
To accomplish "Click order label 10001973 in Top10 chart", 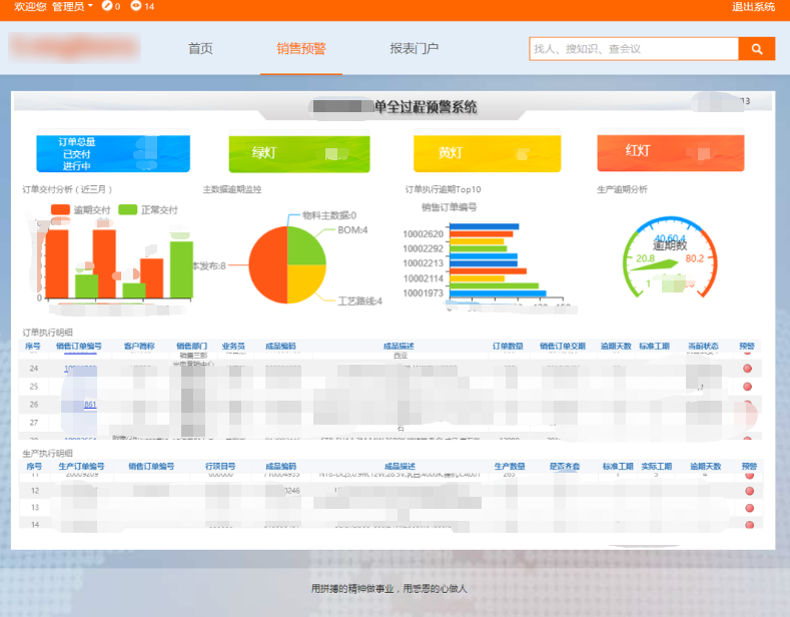I will (x=423, y=293).
